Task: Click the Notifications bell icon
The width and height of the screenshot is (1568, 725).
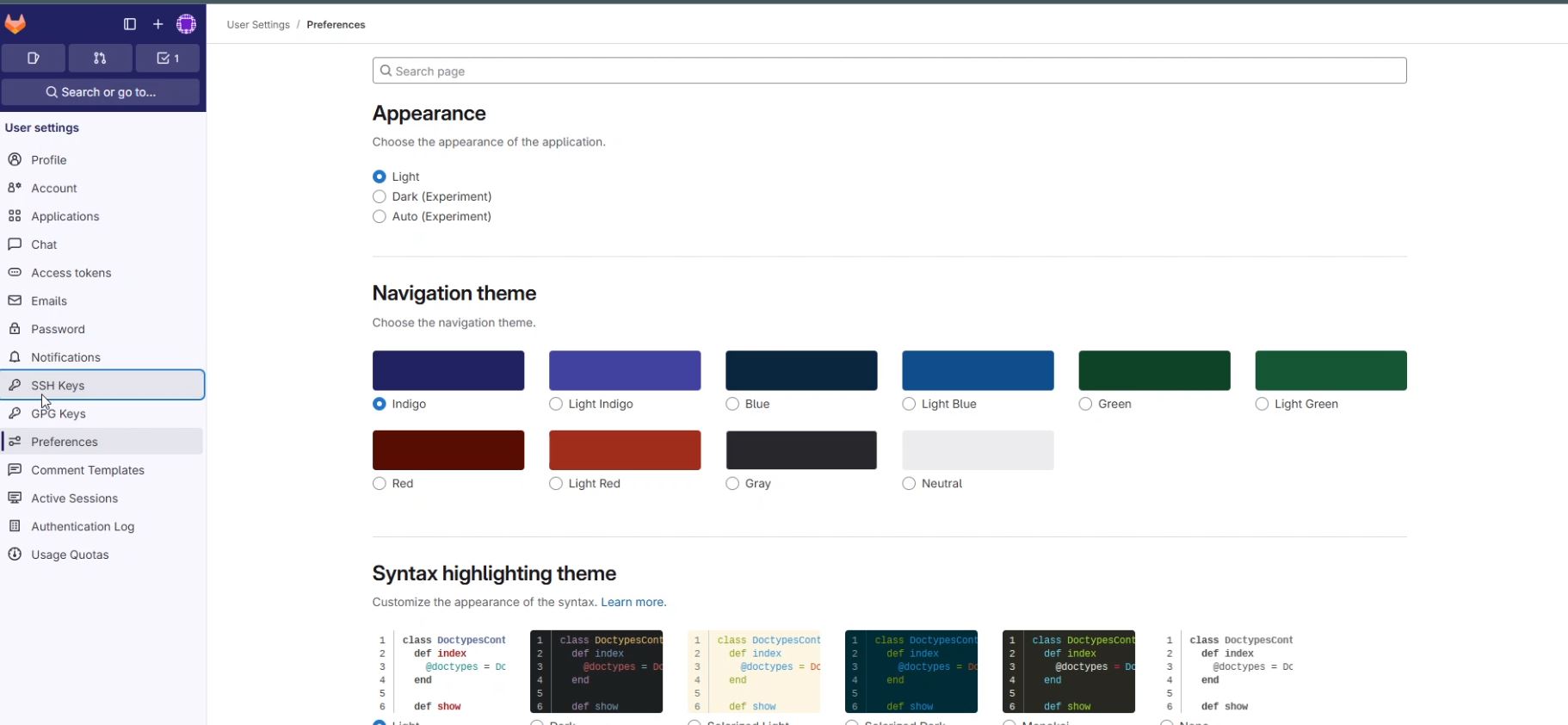Action: 15,356
